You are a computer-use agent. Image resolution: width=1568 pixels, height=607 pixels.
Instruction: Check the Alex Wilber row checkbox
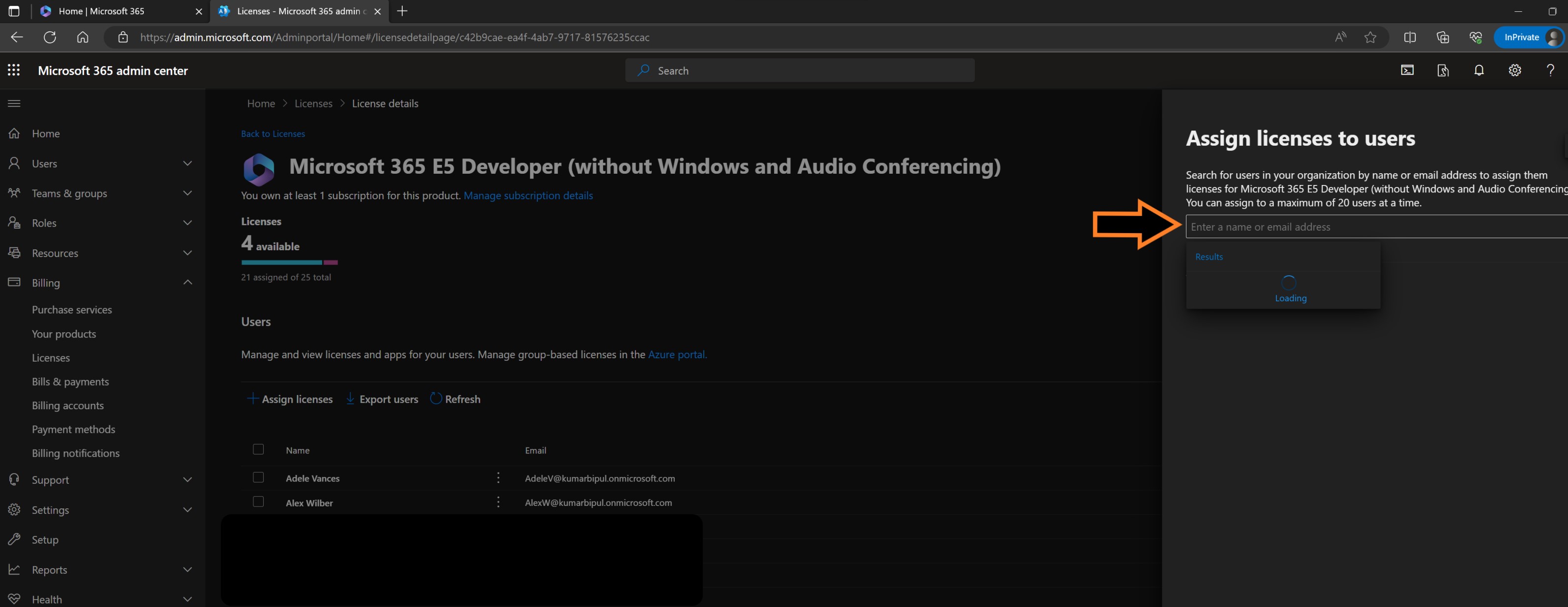(258, 502)
